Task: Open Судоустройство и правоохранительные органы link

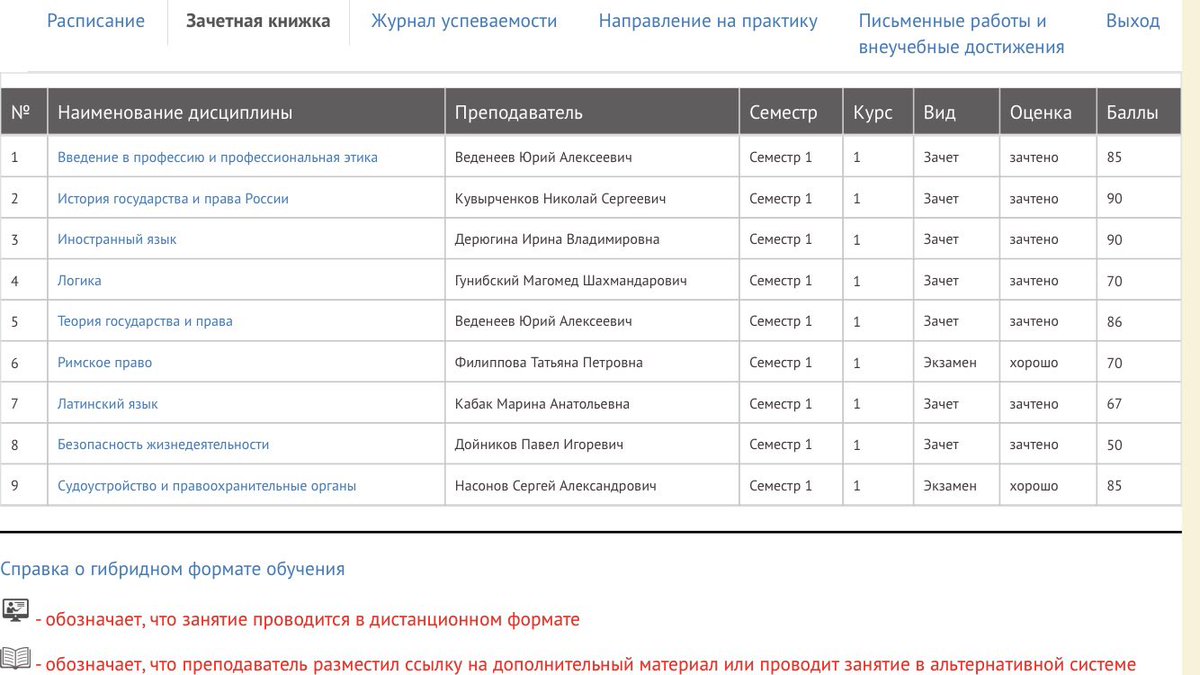Action: (x=207, y=485)
